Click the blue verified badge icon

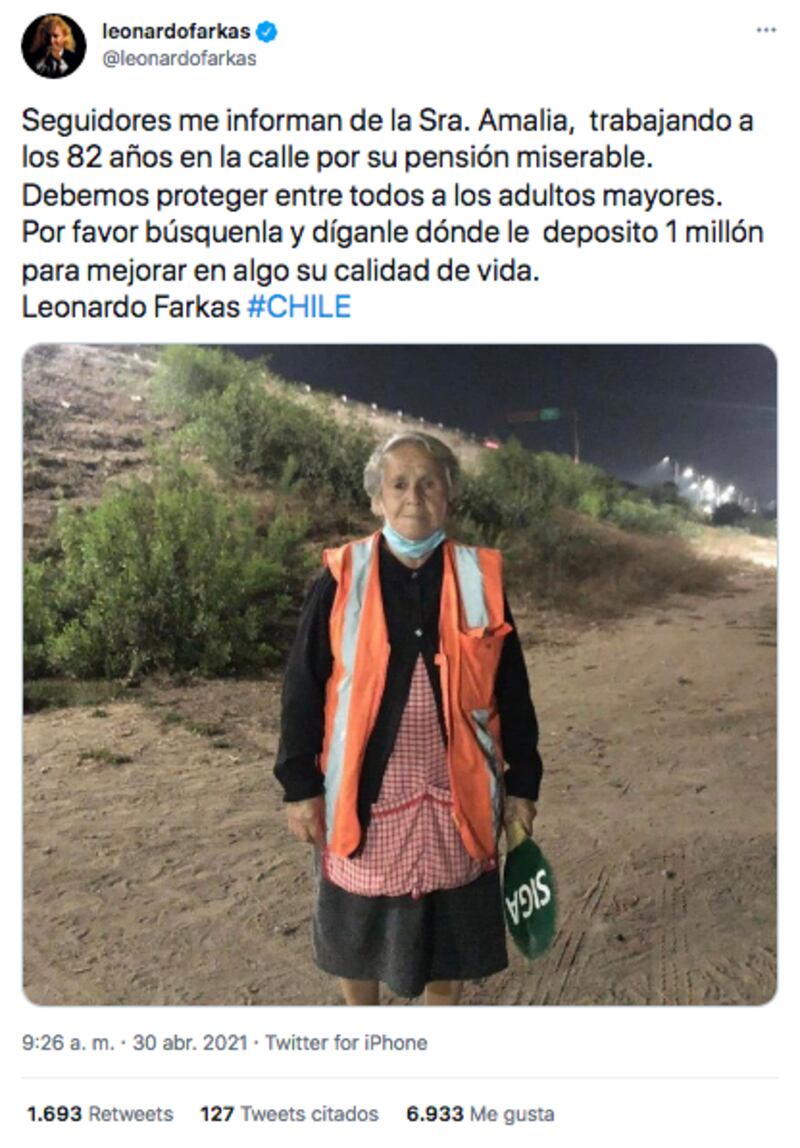(x=266, y=31)
